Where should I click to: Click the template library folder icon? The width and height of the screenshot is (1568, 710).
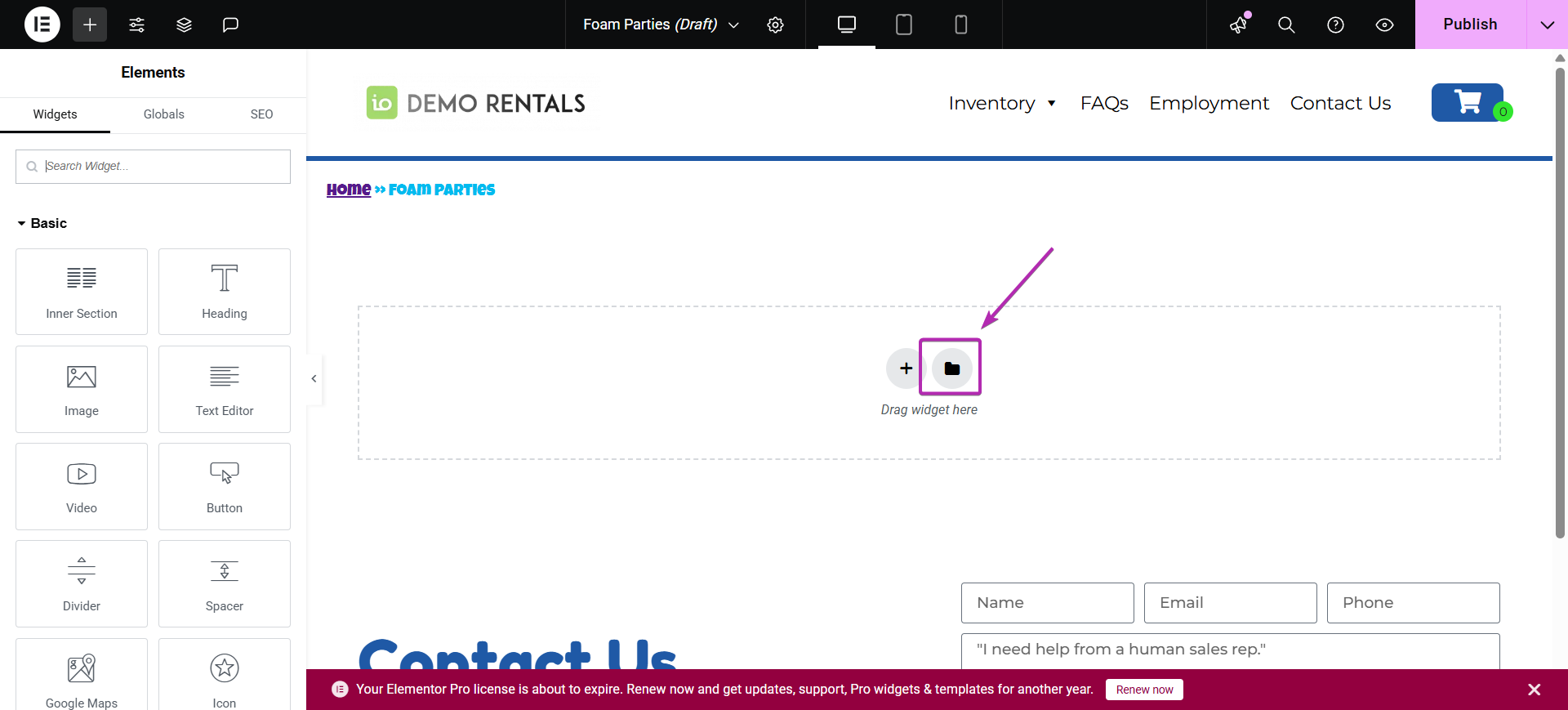(x=951, y=368)
